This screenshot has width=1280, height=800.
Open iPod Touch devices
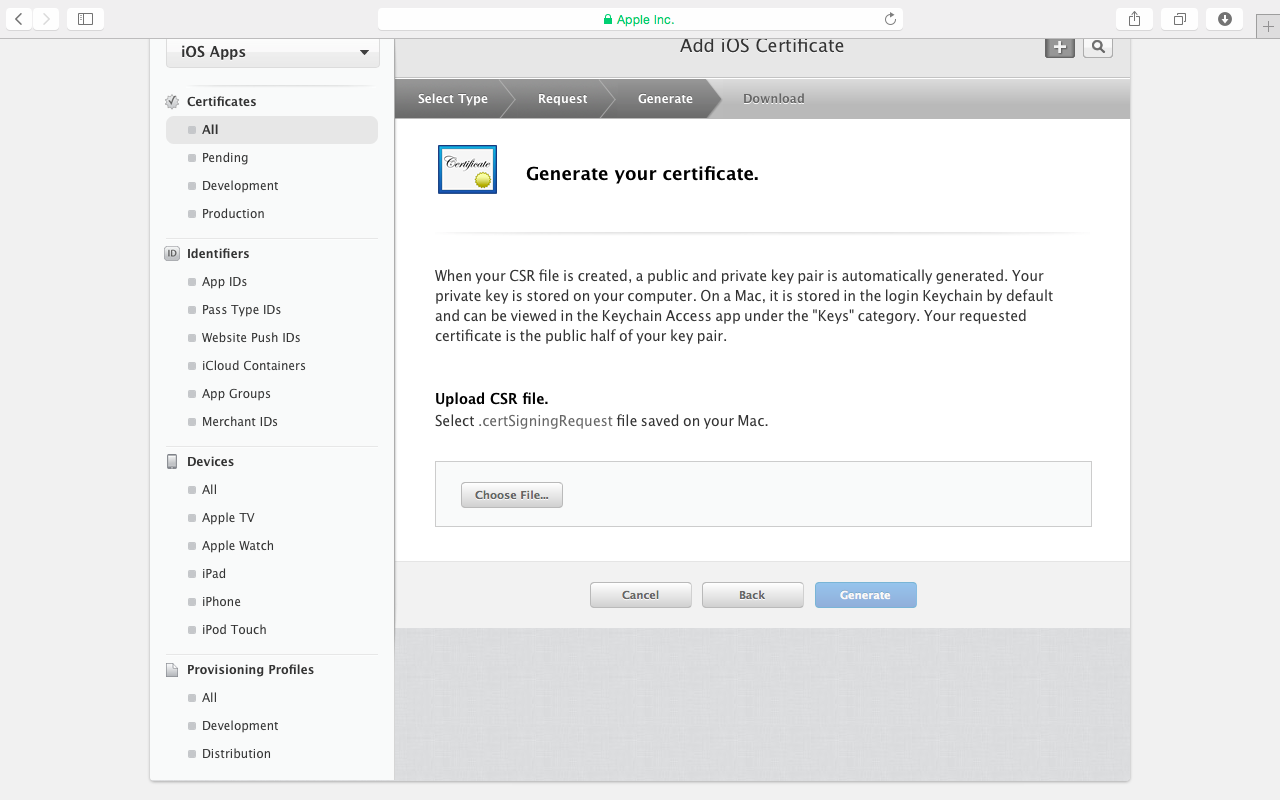pos(234,630)
